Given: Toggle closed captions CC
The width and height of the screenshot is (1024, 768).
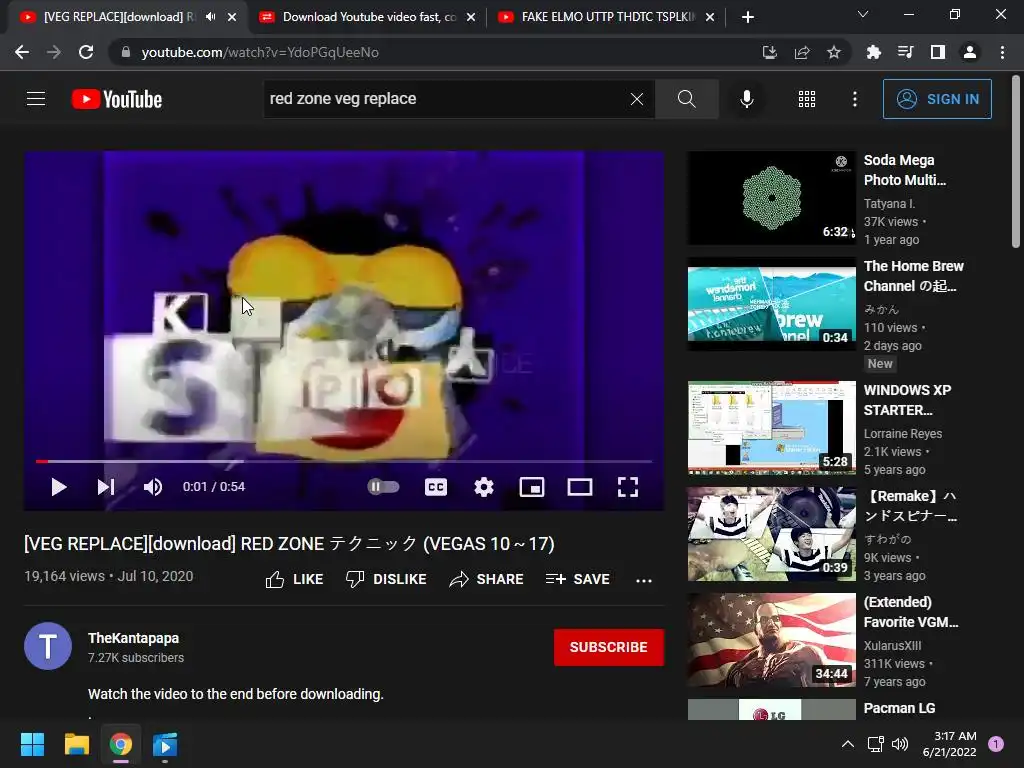Looking at the screenshot, I should pos(436,487).
